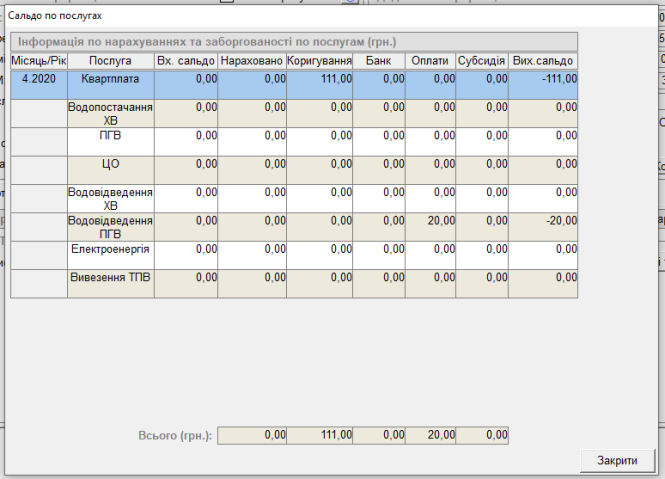Click the Місяць/Рік column header

[x=38, y=62]
